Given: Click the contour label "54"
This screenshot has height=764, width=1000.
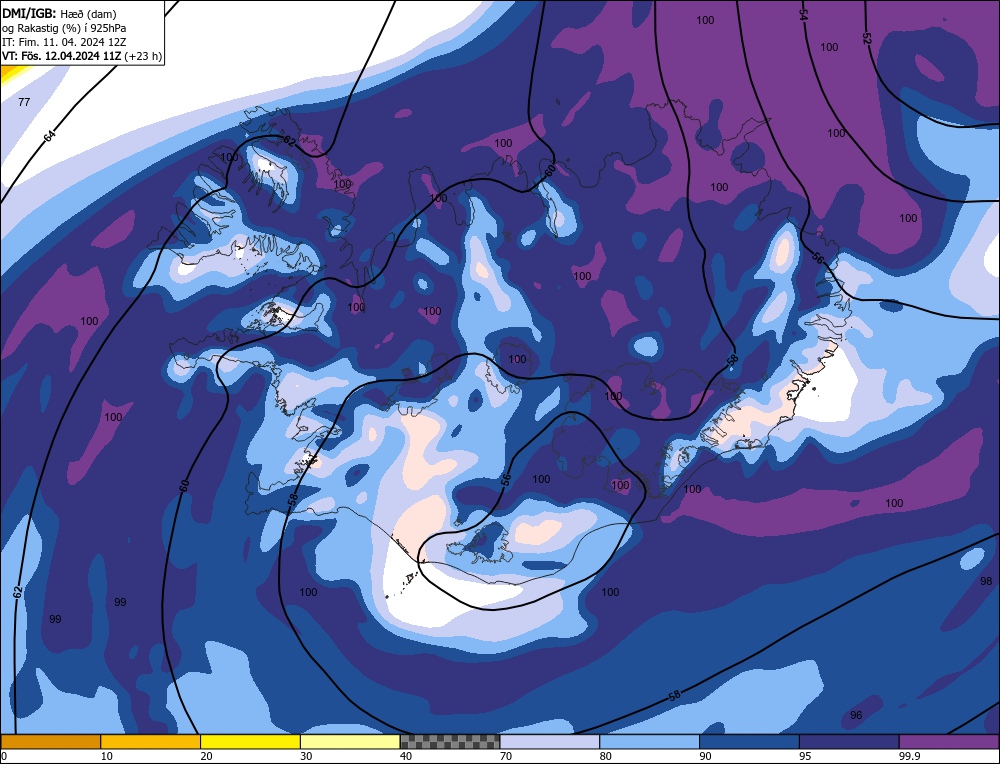Looking at the screenshot, I should tap(804, 15).
